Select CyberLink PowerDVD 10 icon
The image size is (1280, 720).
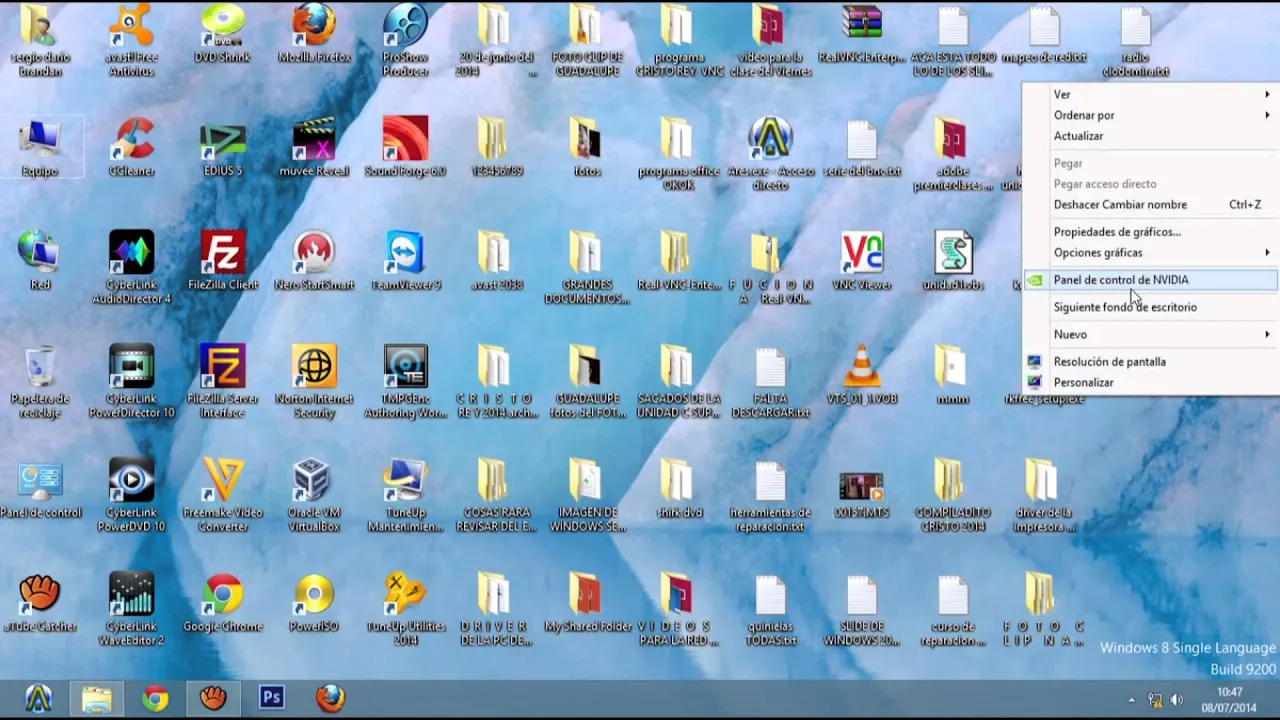(132, 495)
